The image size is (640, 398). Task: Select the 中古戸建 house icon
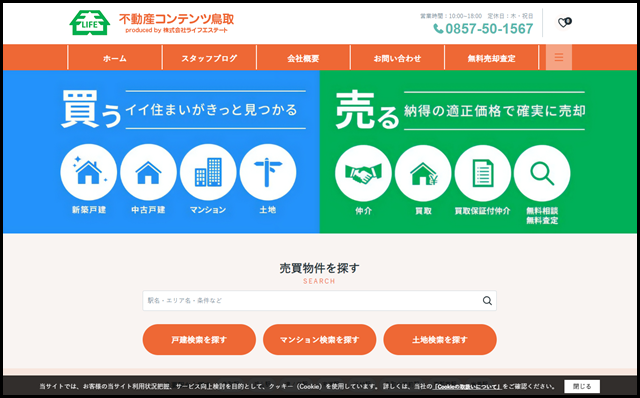click(148, 172)
